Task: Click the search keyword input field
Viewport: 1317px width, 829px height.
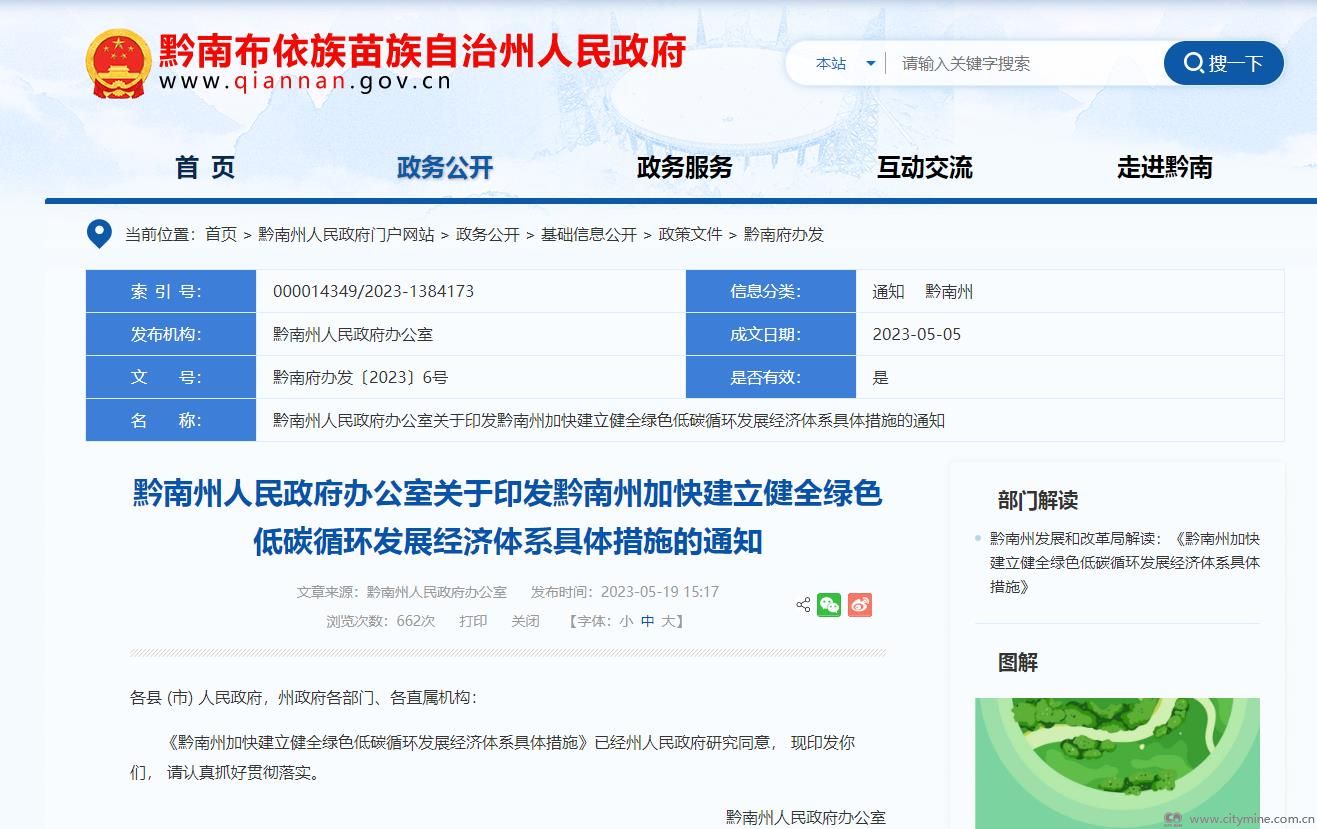Action: pyautogui.click(x=1025, y=63)
